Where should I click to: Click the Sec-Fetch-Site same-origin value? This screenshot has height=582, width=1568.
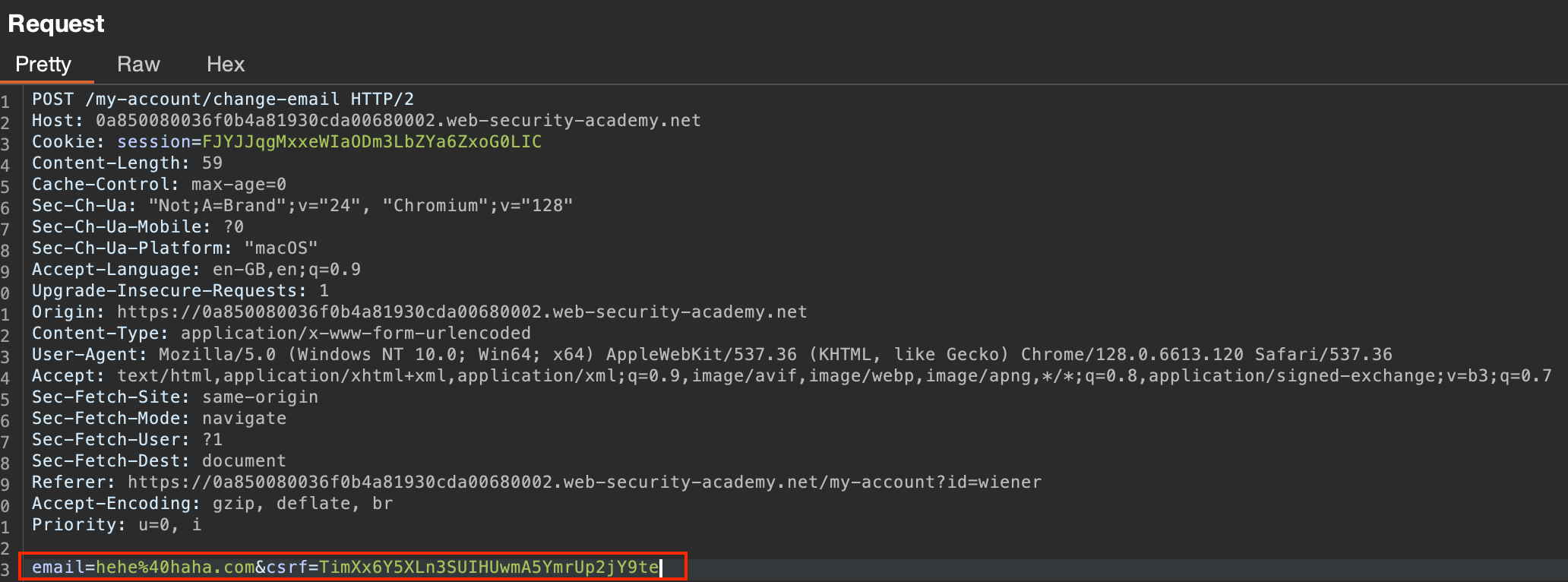[260, 397]
